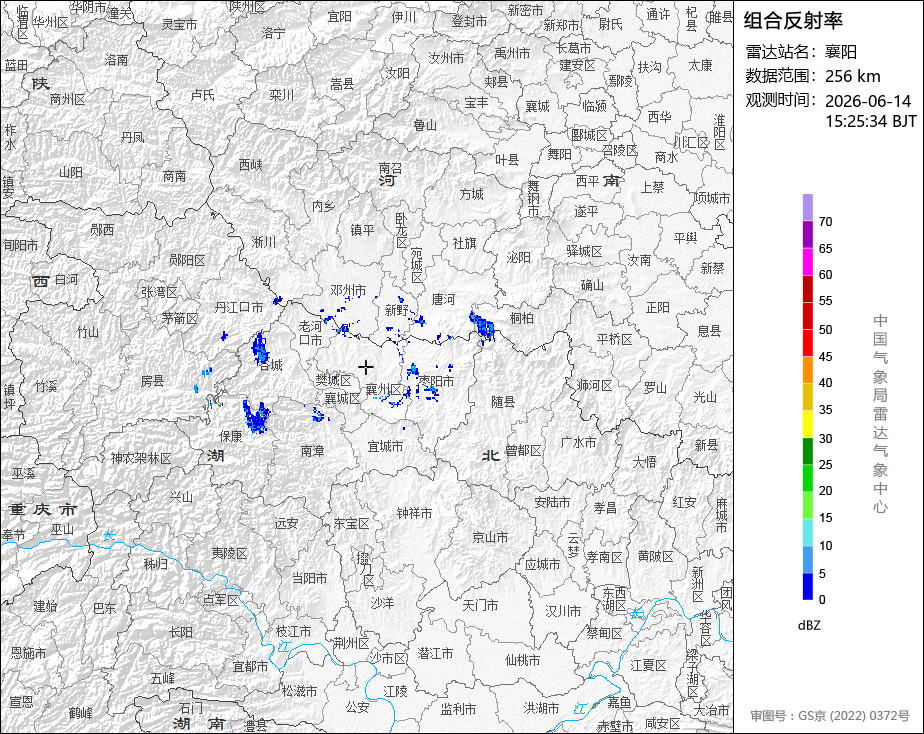This screenshot has height=734, width=924.
Task: Click the 宜城市 label on the map
Action: (385, 446)
